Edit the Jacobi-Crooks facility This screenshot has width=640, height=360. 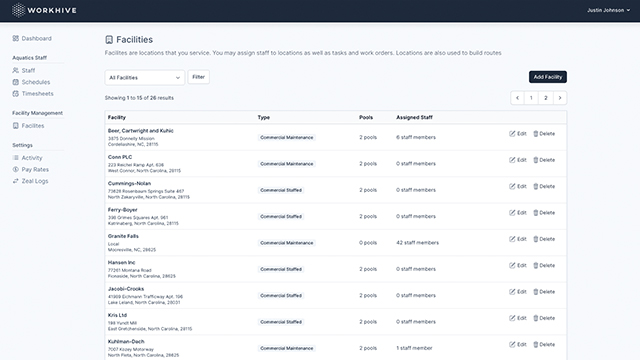click(x=518, y=291)
